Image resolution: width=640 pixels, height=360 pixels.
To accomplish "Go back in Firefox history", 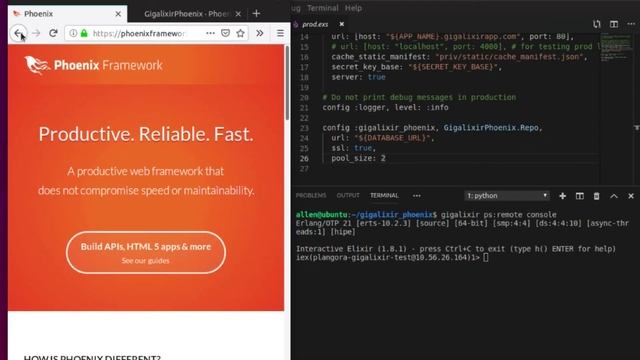I will [x=18, y=33].
